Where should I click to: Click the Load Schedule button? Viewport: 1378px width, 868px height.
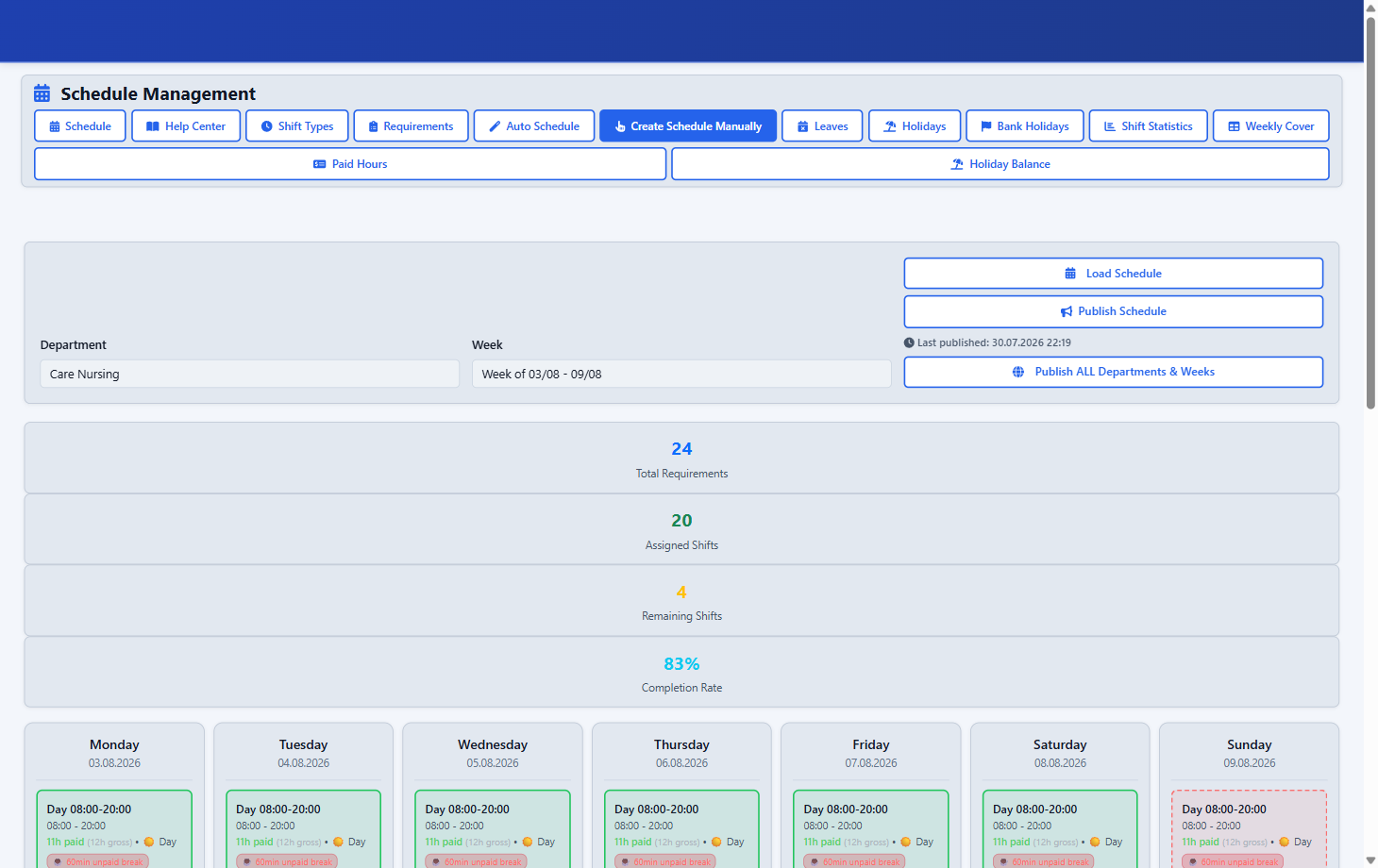1114,274
